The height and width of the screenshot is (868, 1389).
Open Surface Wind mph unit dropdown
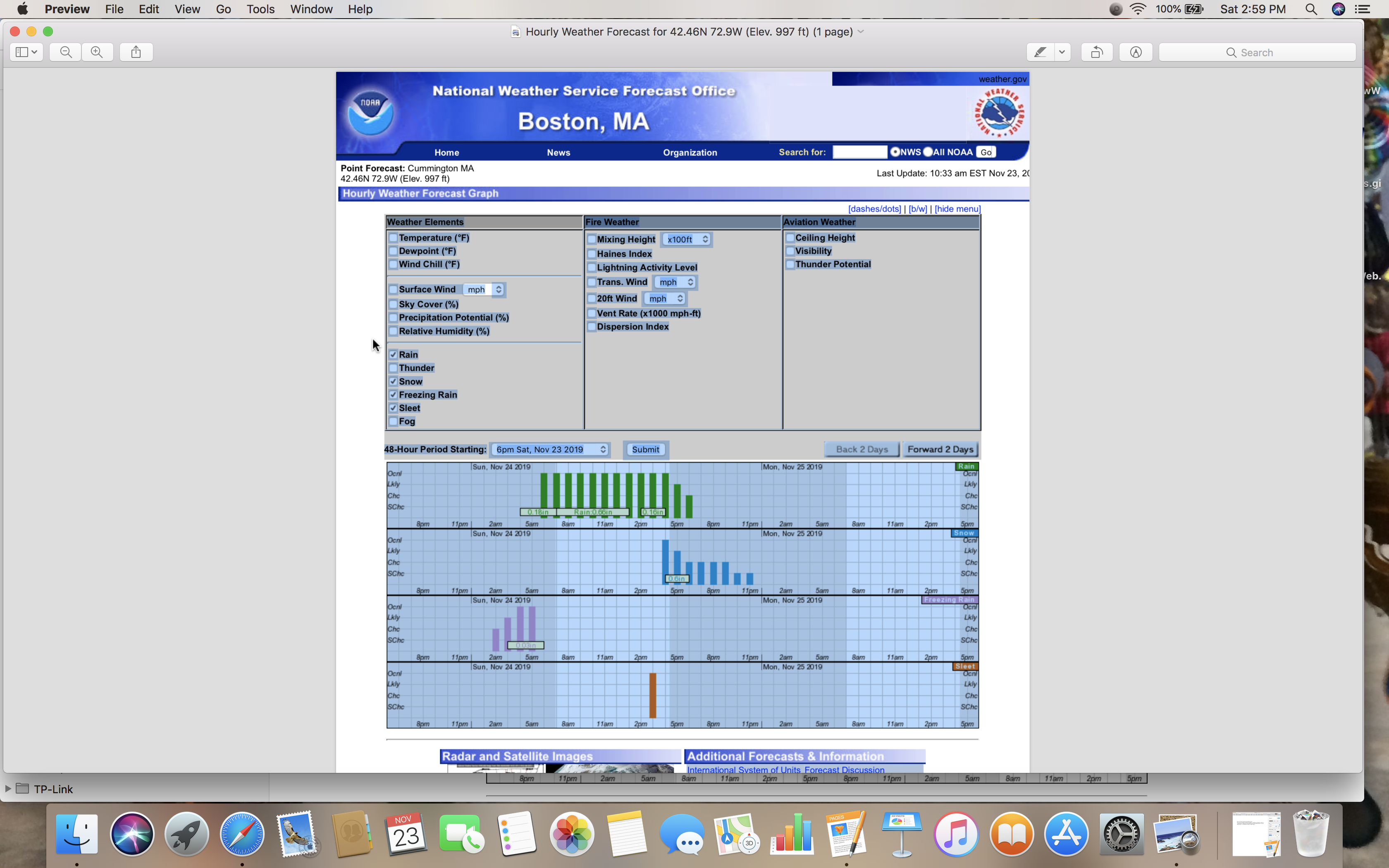(484, 290)
